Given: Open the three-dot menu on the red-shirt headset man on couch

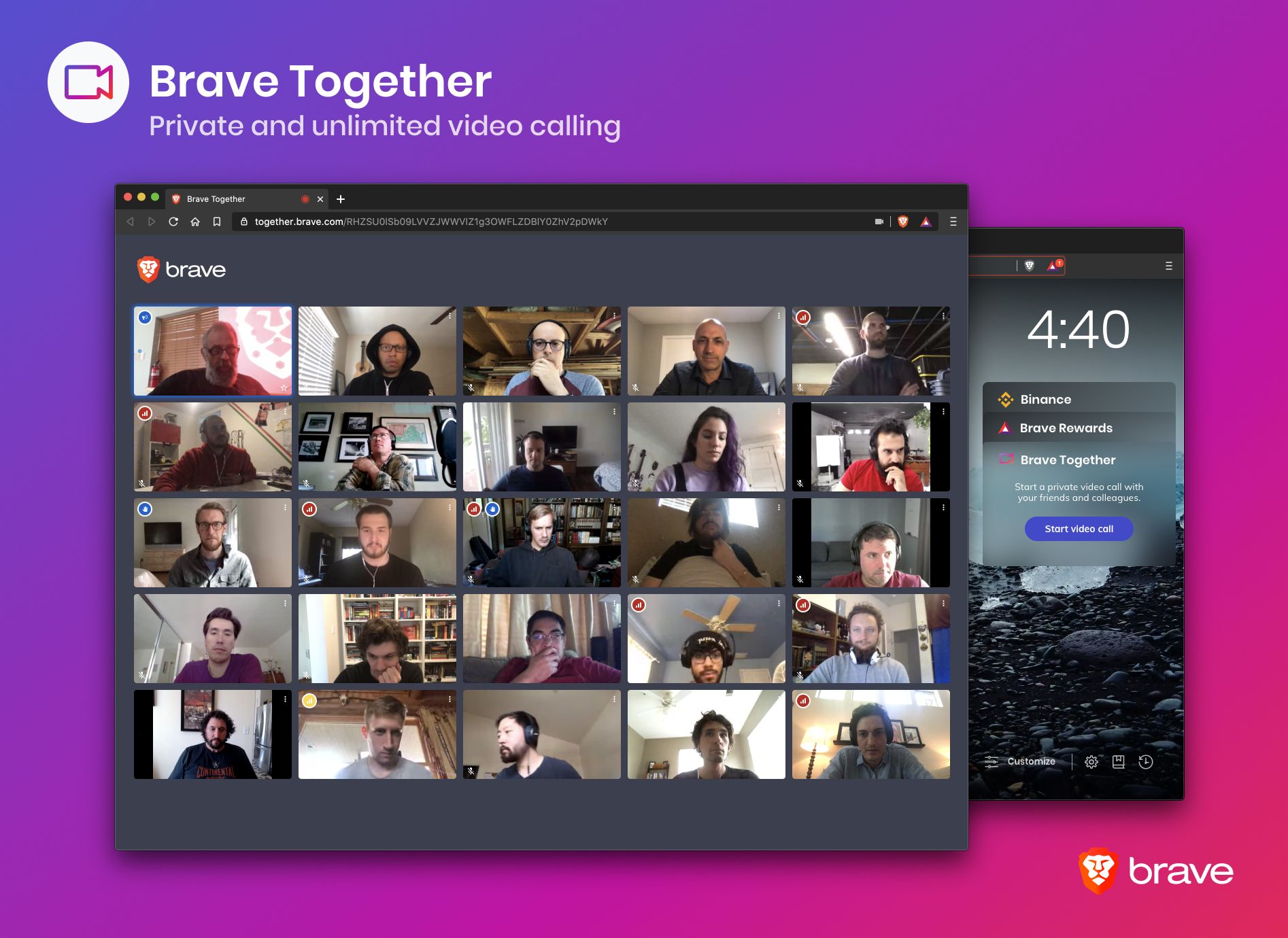Looking at the screenshot, I should coord(943,508).
